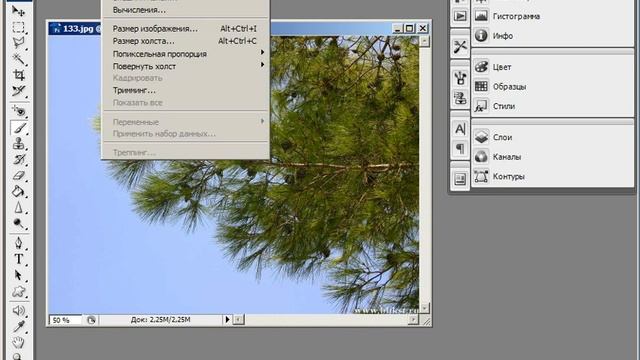640x360 pixels.
Task: Open the Попиксельная пропорция submenu
Action: coord(185,54)
